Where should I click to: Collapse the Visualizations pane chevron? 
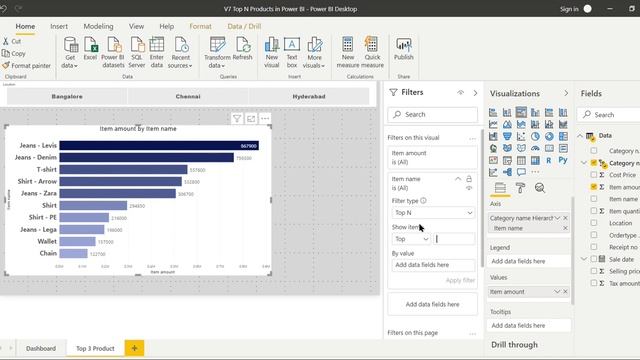pos(566,93)
